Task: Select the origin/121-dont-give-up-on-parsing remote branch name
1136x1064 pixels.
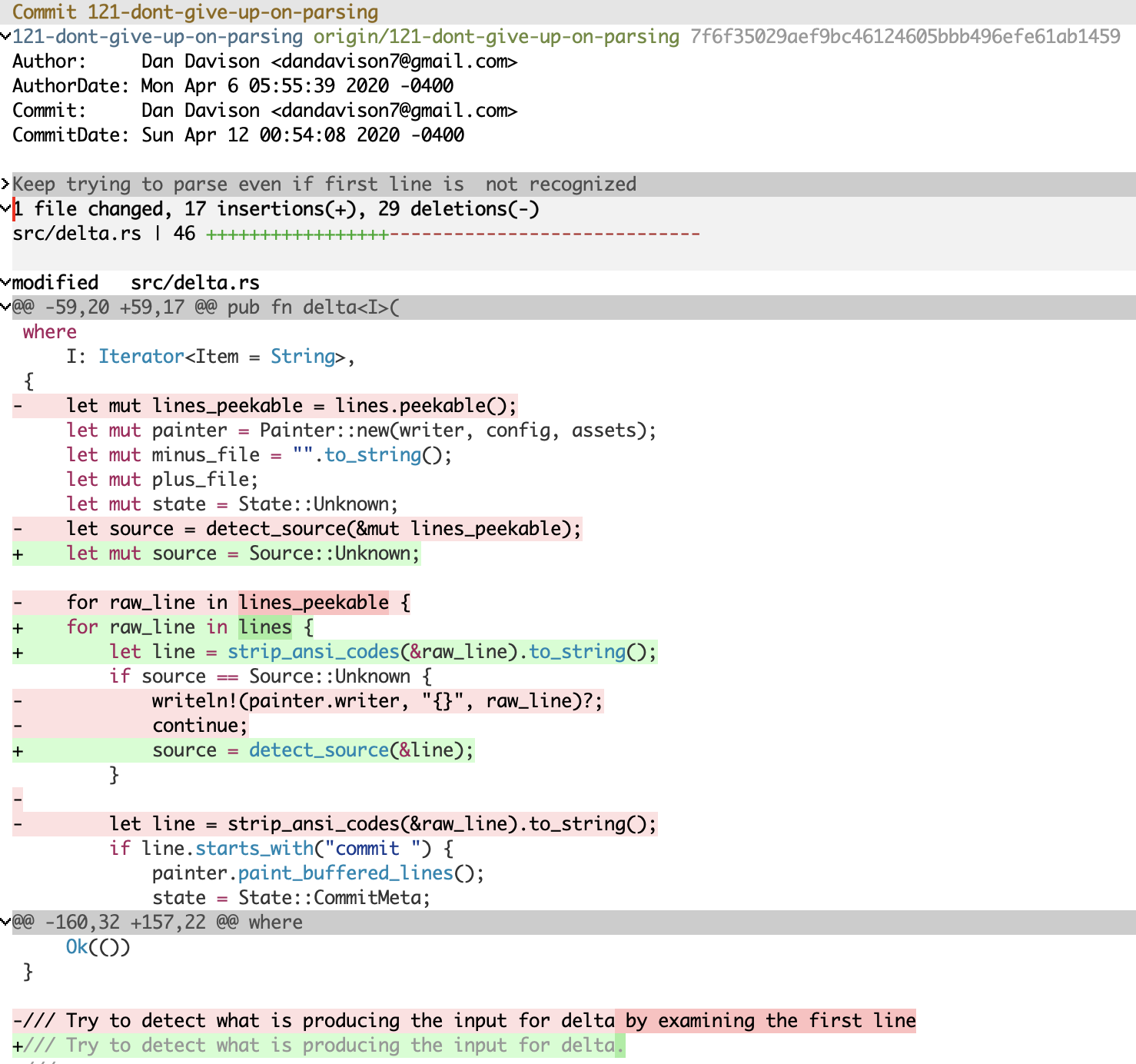Action: click(496, 36)
